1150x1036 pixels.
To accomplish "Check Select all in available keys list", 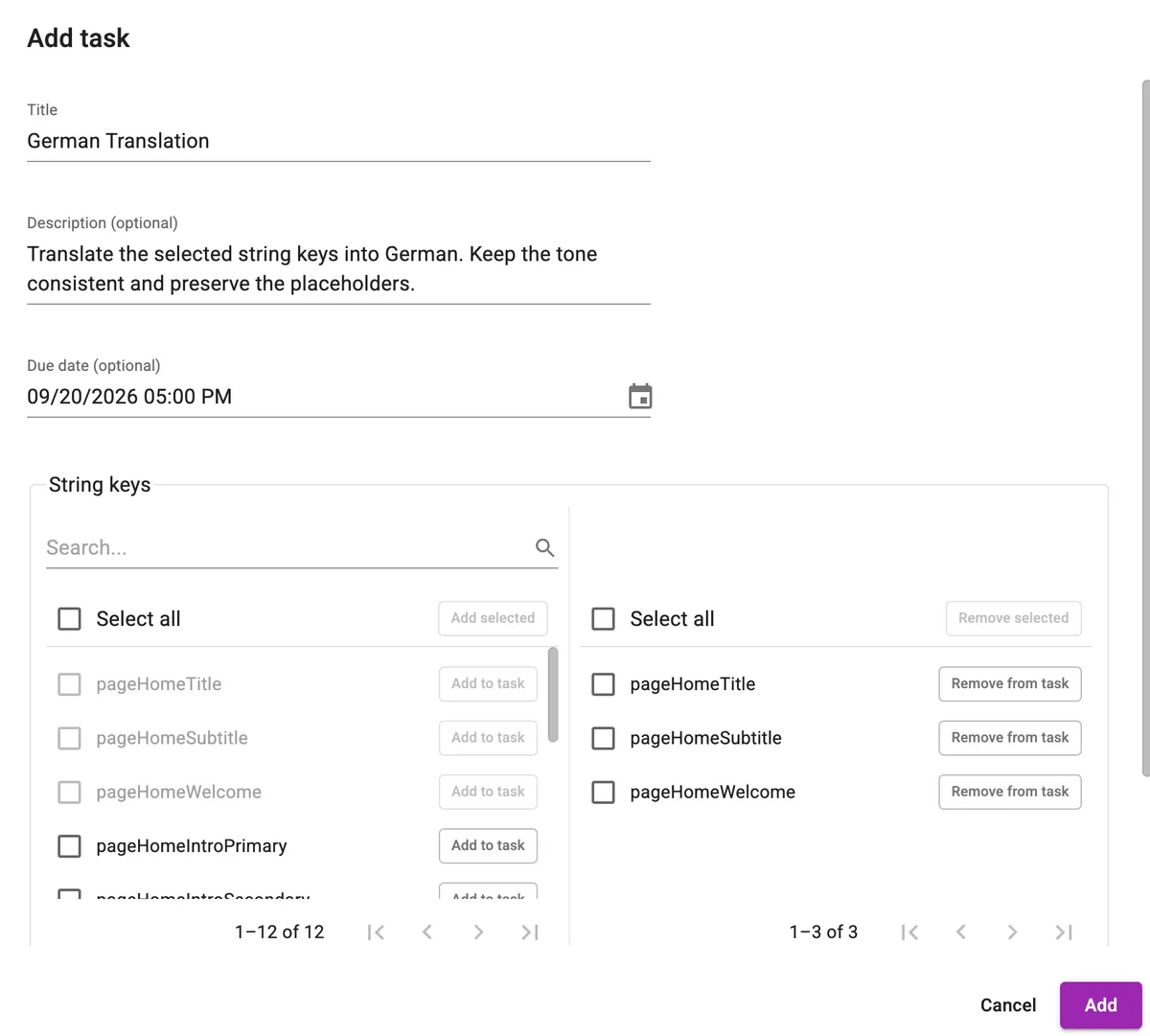I will pyautogui.click(x=69, y=618).
